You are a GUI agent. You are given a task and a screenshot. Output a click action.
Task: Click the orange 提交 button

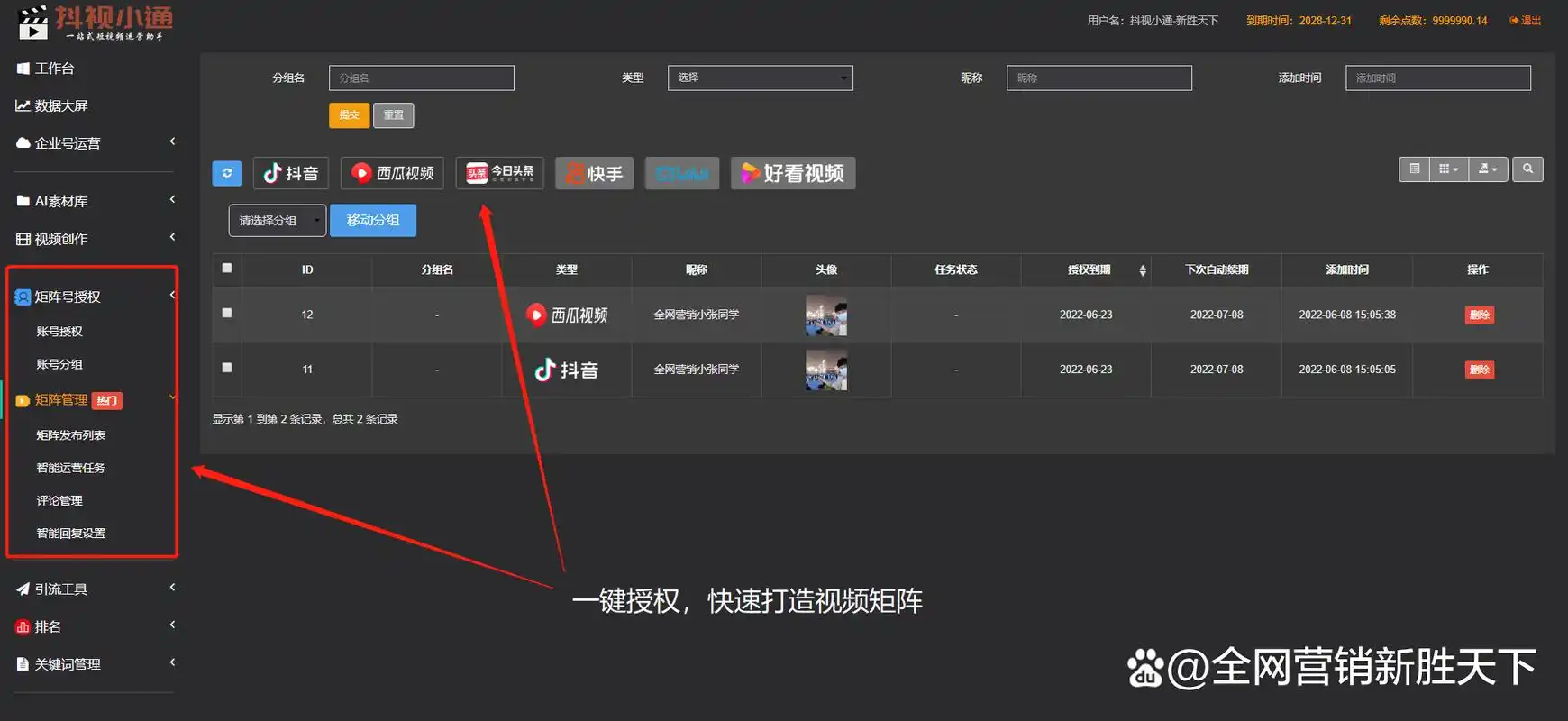pyautogui.click(x=350, y=115)
